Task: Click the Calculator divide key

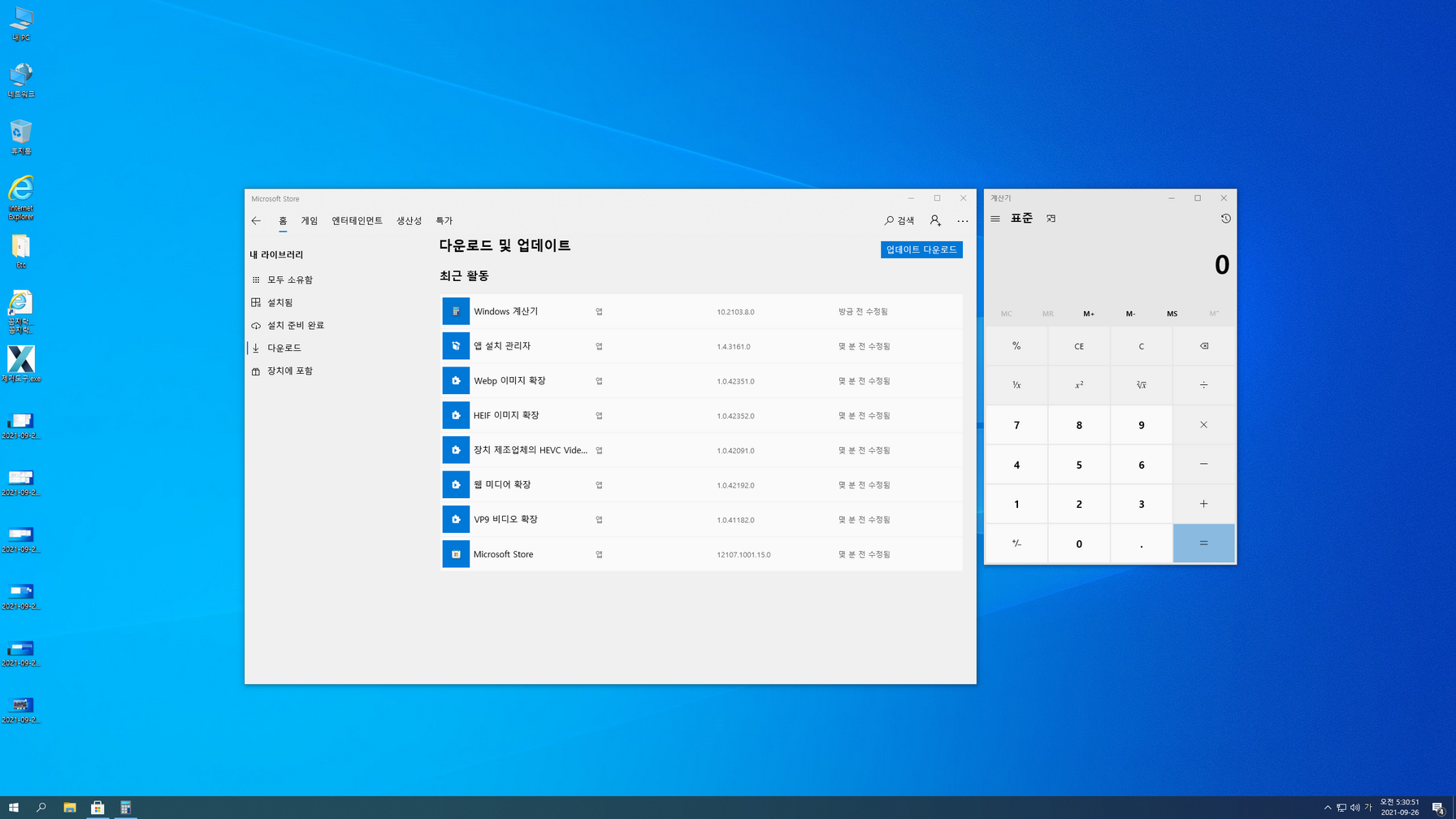Action: (x=1203, y=385)
